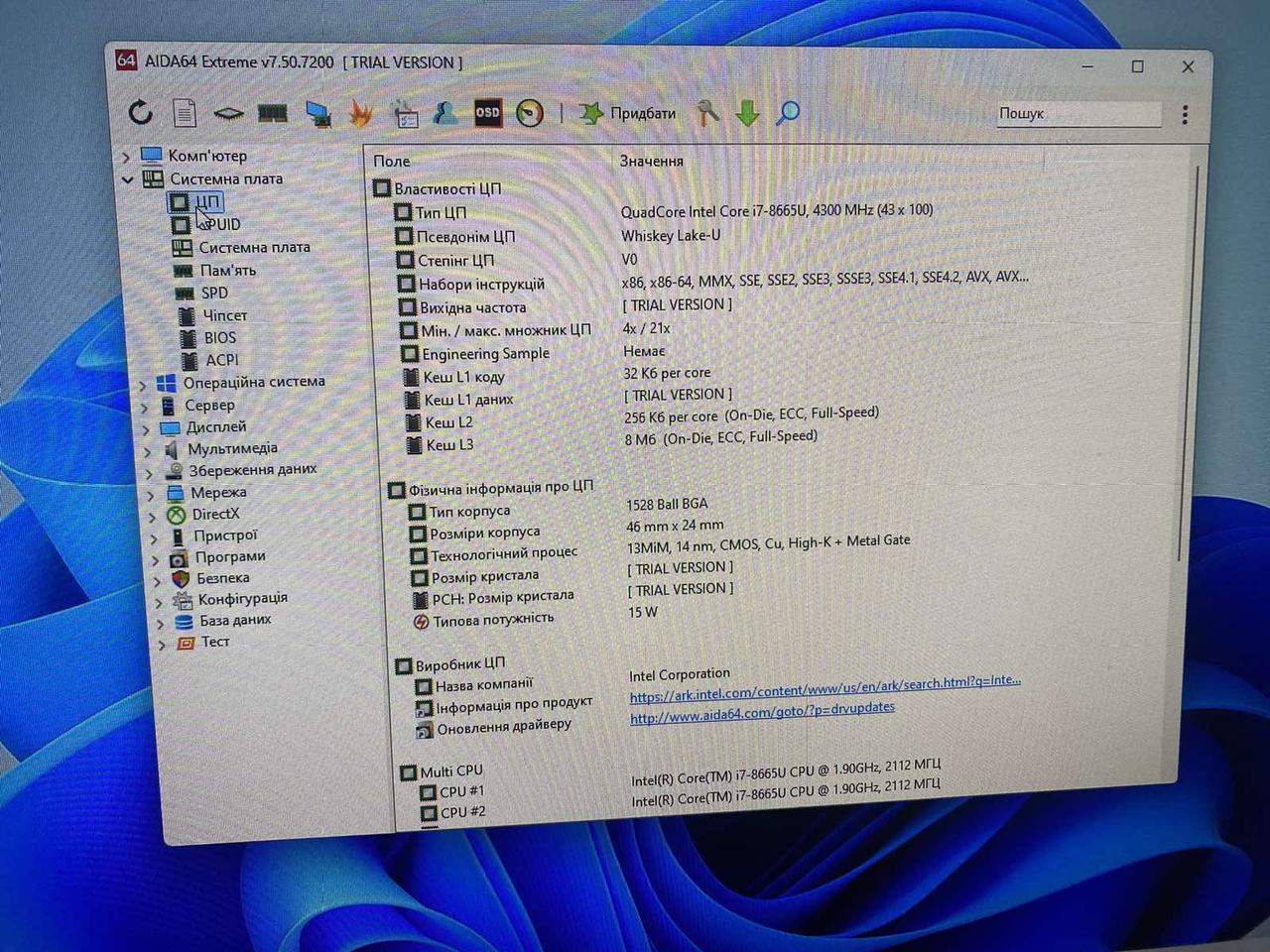Expand the Дисплей tree node
The width and height of the screenshot is (1270, 952).
click(x=146, y=429)
